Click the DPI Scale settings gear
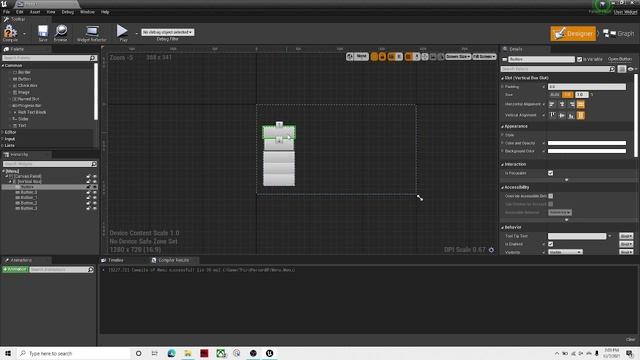Image resolution: width=640 pixels, height=360 pixels. [491, 250]
